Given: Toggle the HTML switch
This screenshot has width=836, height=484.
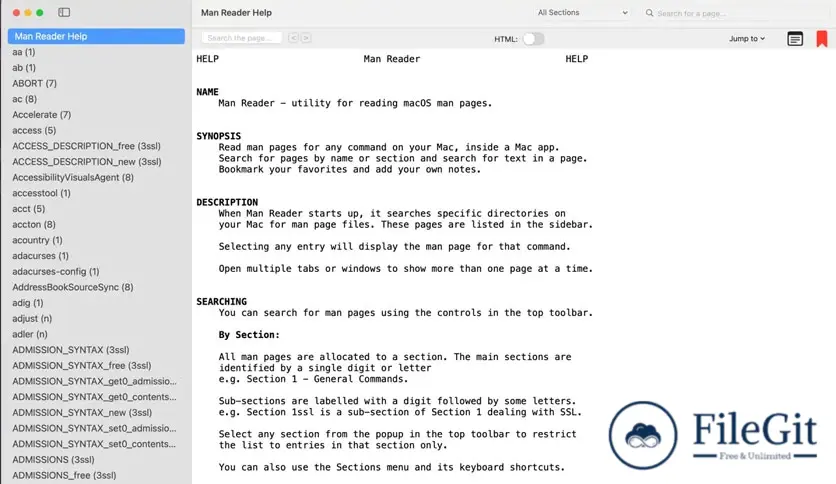Looking at the screenshot, I should click(533, 39).
